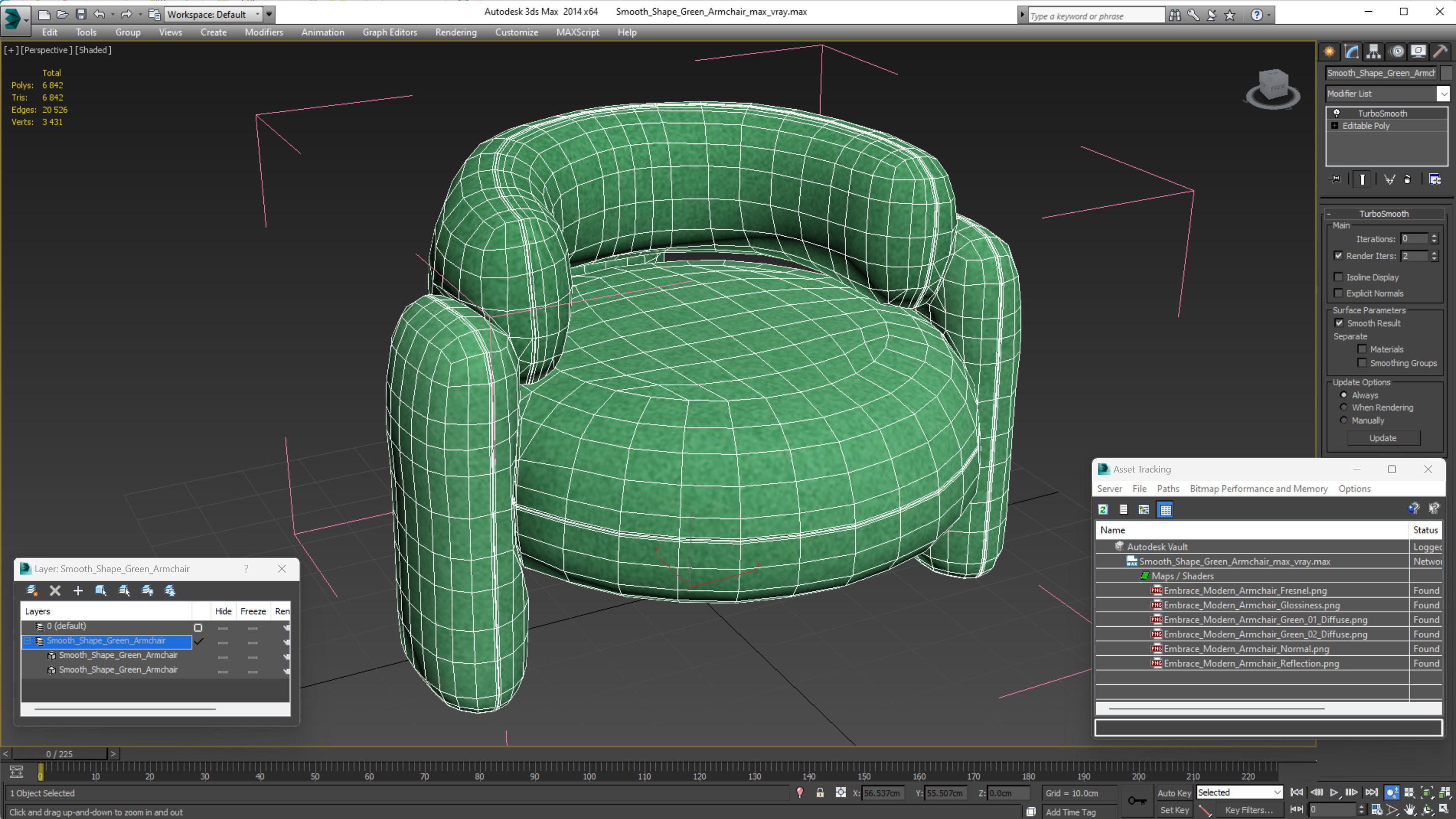
Task: Open the Create command panel tab
Action: point(1329,52)
